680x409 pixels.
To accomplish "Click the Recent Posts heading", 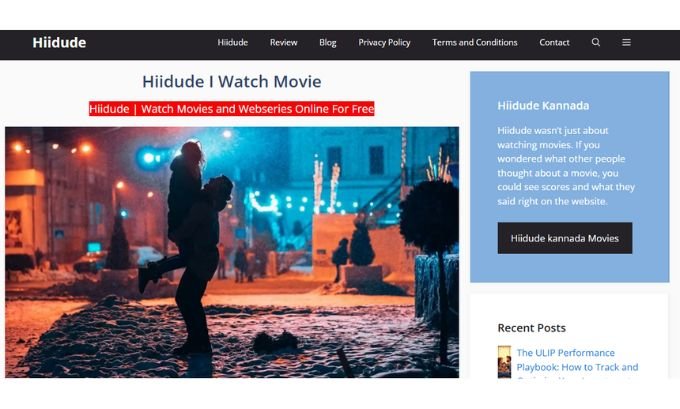I will (531, 328).
